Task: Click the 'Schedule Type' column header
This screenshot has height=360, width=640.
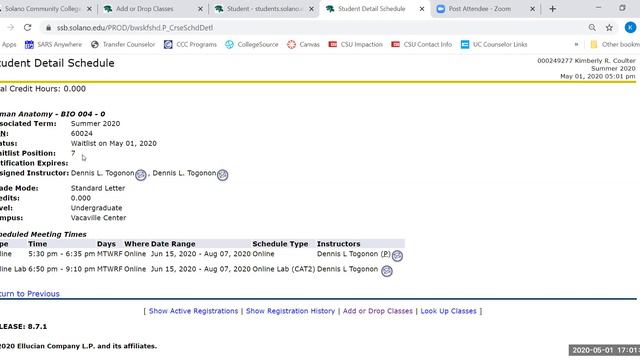Action: point(280,244)
